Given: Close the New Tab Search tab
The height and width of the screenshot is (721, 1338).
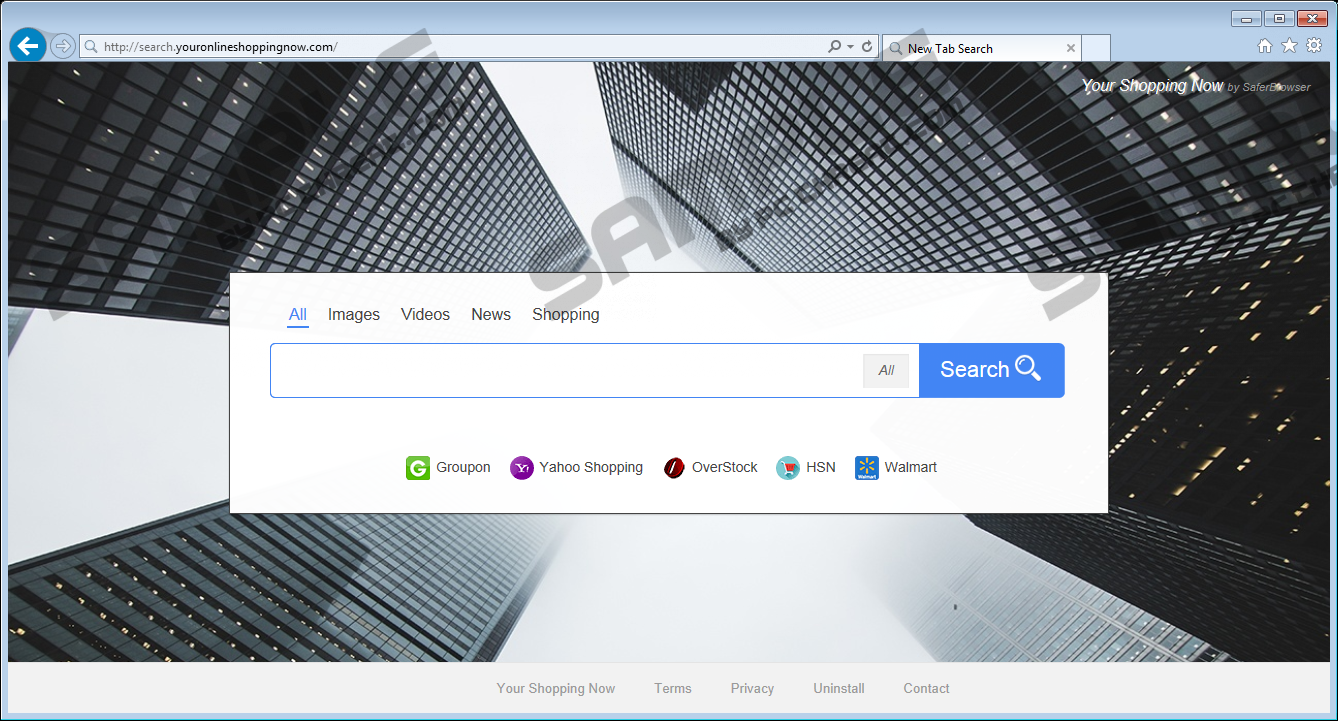Looking at the screenshot, I should (1071, 48).
